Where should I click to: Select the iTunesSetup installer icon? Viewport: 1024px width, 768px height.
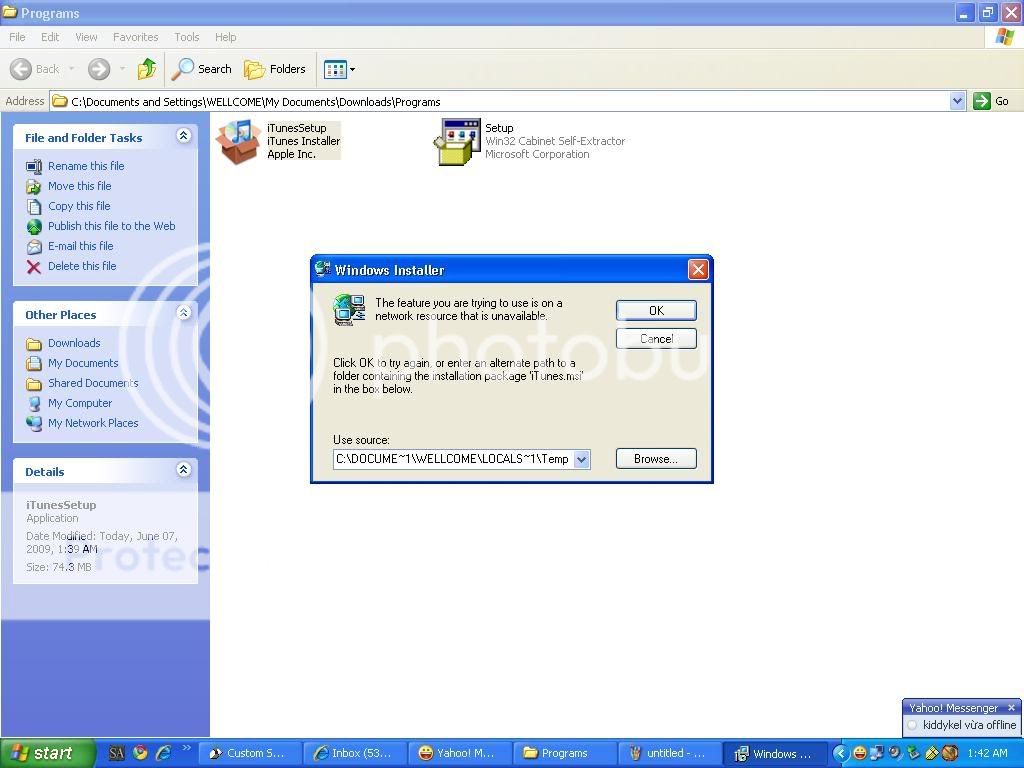click(238, 141)
